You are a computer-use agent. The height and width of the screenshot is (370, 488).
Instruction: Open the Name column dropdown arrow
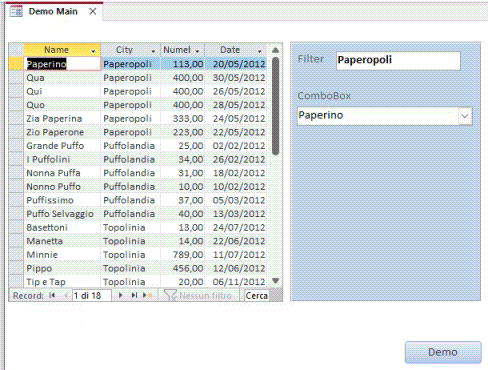tap(93, 51)
